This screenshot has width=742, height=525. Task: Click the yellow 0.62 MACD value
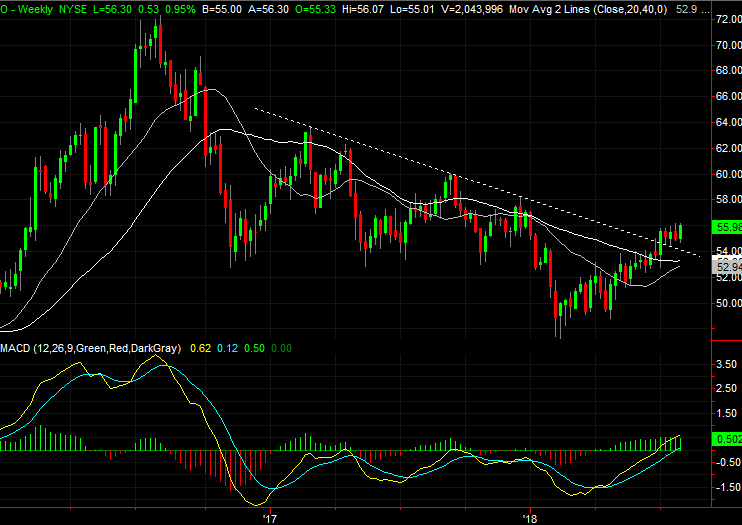[x=201, y=348]
